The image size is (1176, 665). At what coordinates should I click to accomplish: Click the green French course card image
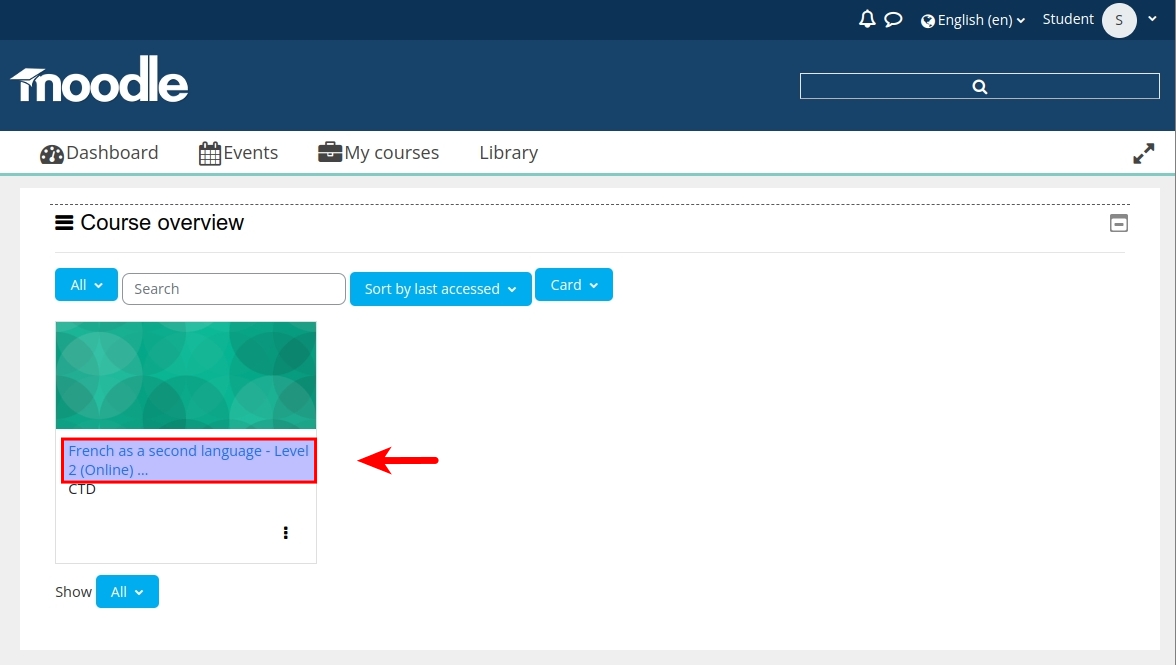click(x=186, y=376)
